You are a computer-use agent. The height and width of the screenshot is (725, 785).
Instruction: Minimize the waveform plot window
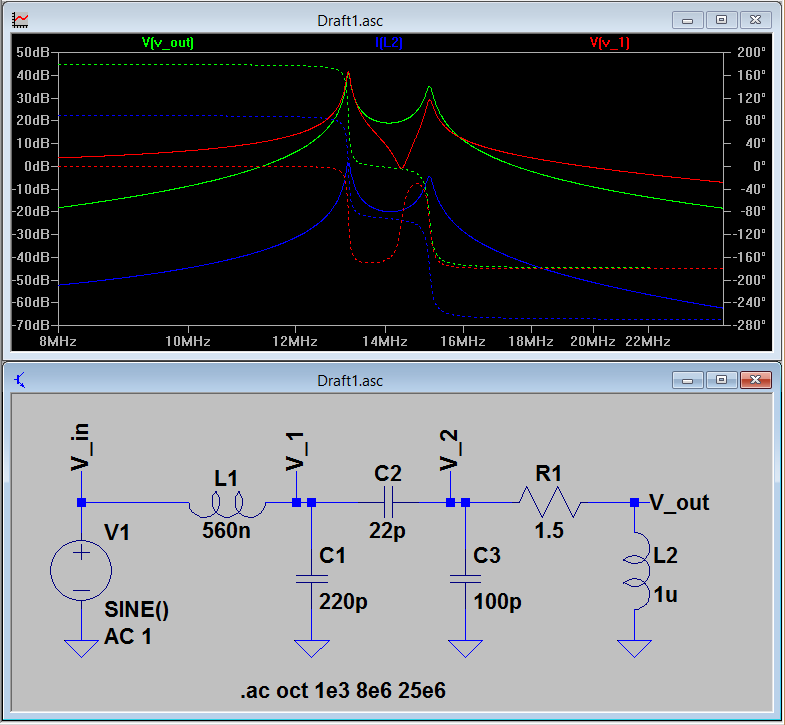[687, 21]
